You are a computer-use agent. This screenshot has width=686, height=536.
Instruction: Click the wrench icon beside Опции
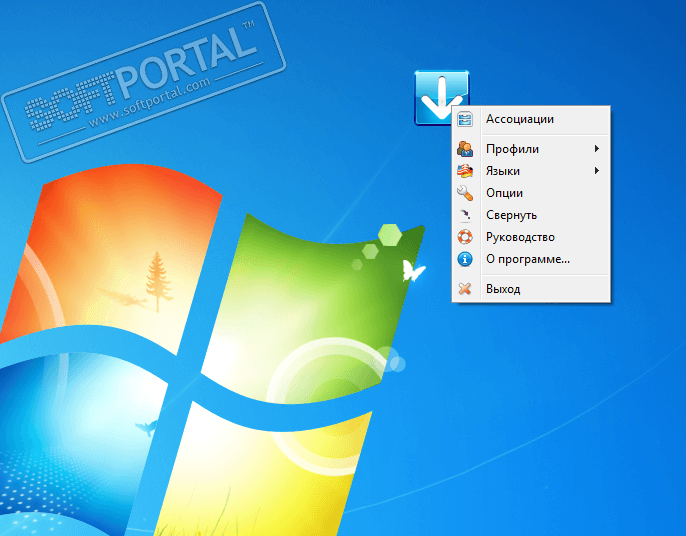[465, 193]
